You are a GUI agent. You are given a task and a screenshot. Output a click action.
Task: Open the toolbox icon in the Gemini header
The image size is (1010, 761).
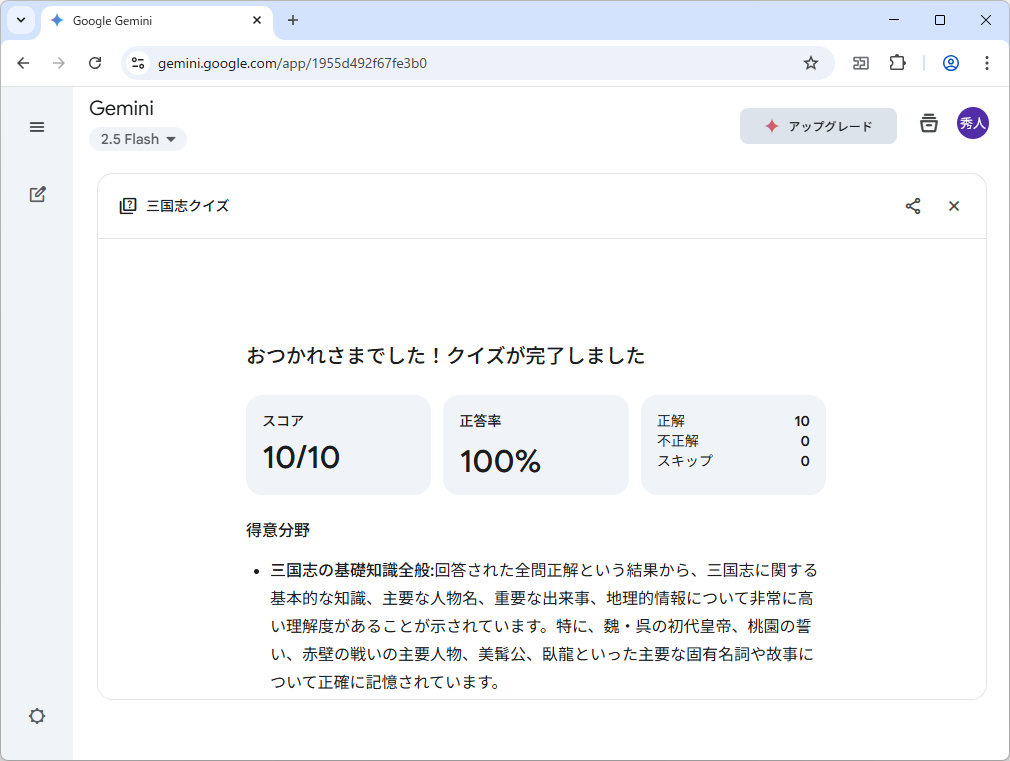tap(928, 124)
